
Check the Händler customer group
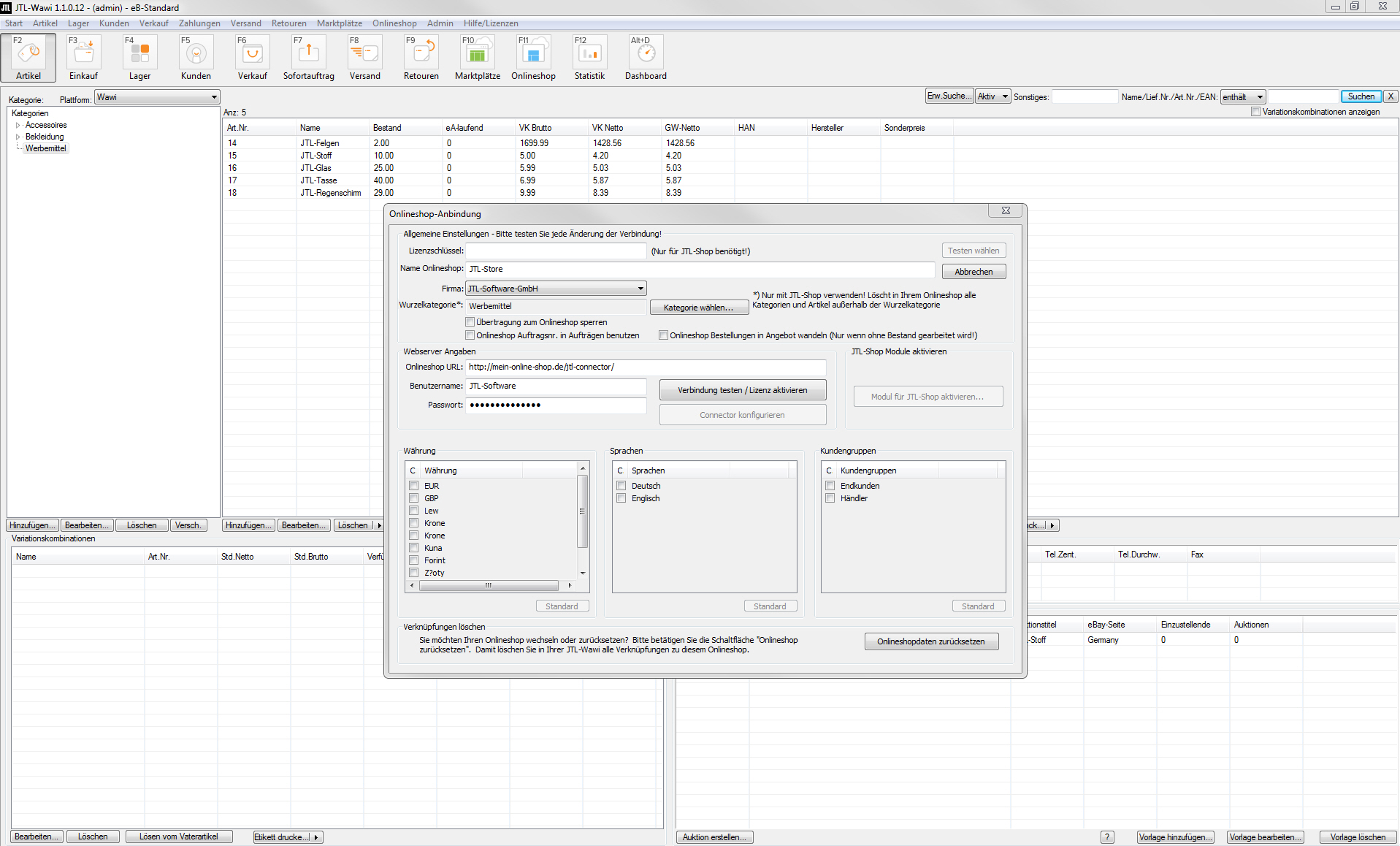(830, 498)
